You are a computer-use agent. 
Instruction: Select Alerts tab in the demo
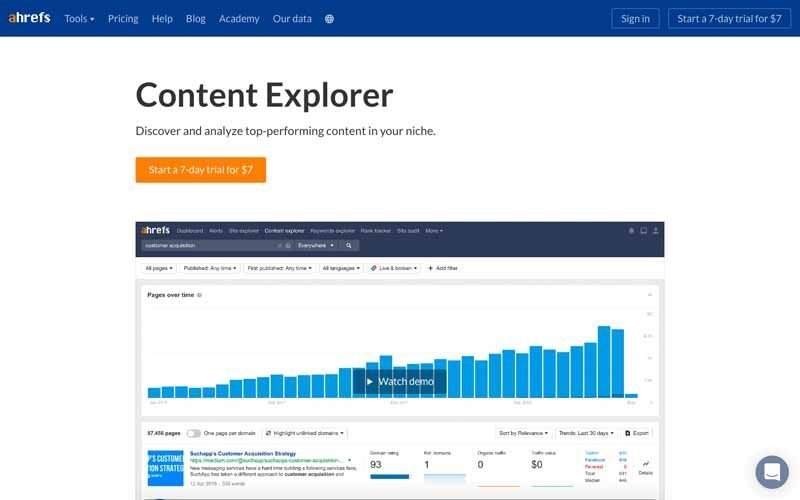[x=216, y=231]
